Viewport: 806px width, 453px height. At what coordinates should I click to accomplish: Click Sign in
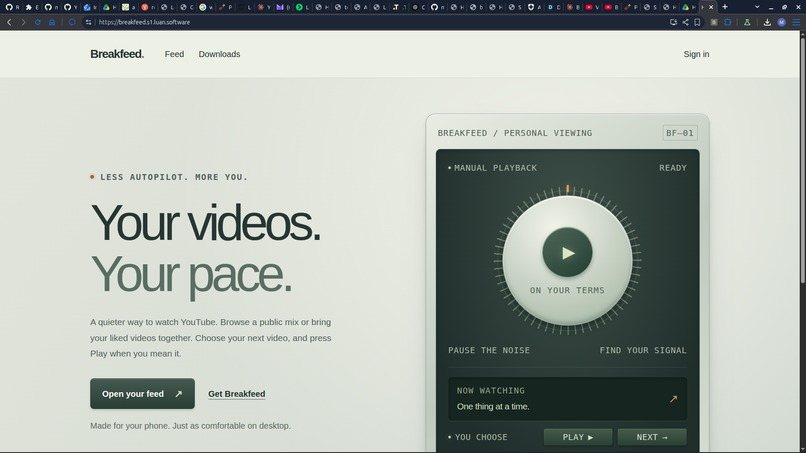pos(696,54)
